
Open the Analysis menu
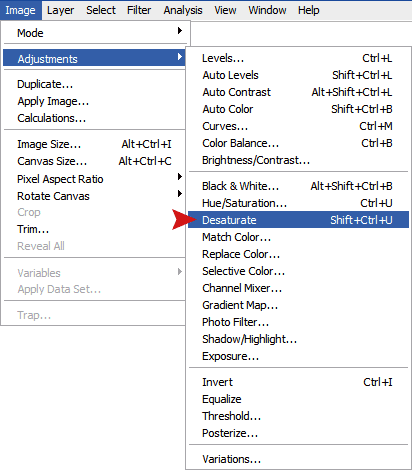[x=183, y=10]
